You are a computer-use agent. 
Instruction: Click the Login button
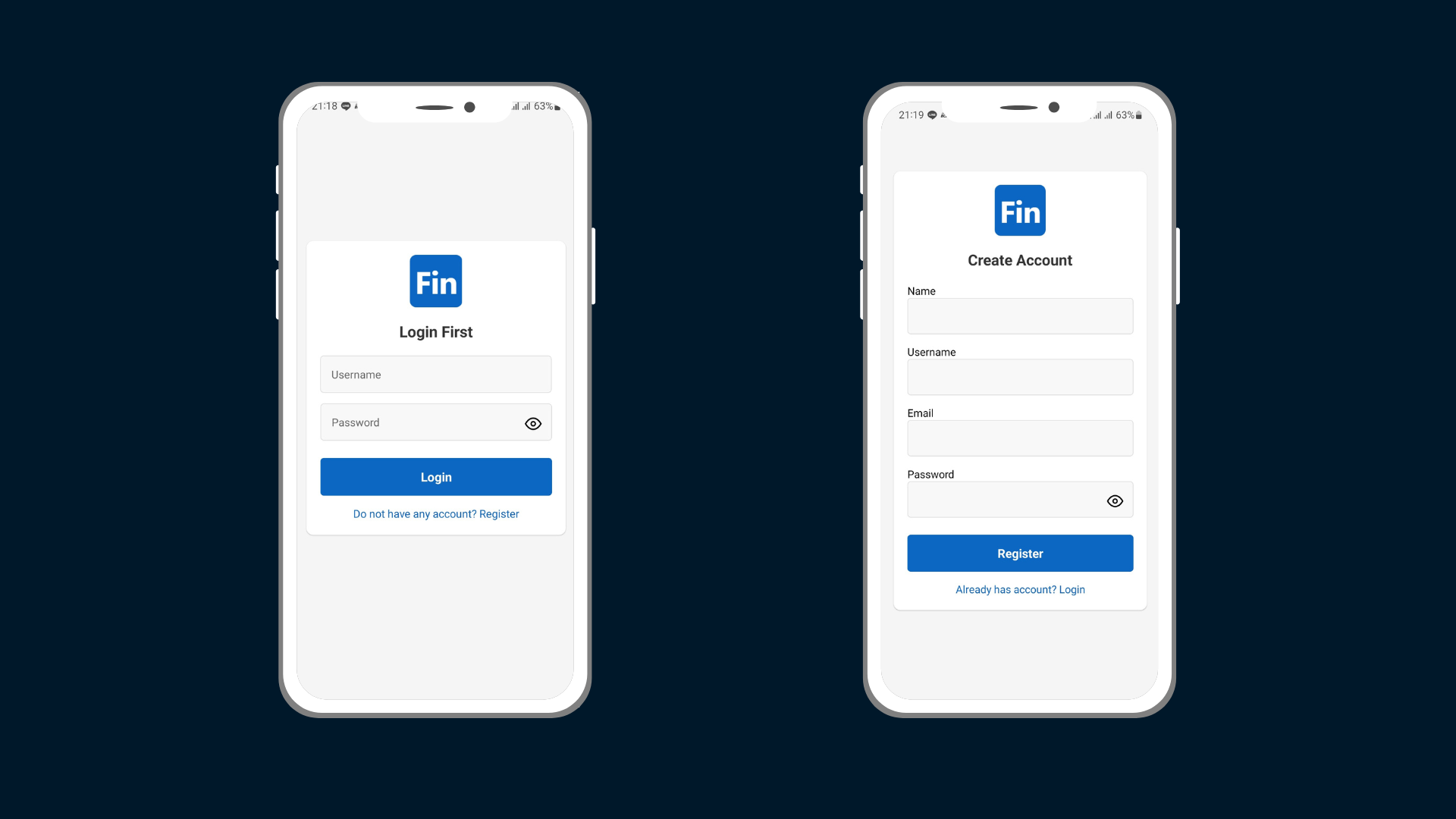[436, 477]
